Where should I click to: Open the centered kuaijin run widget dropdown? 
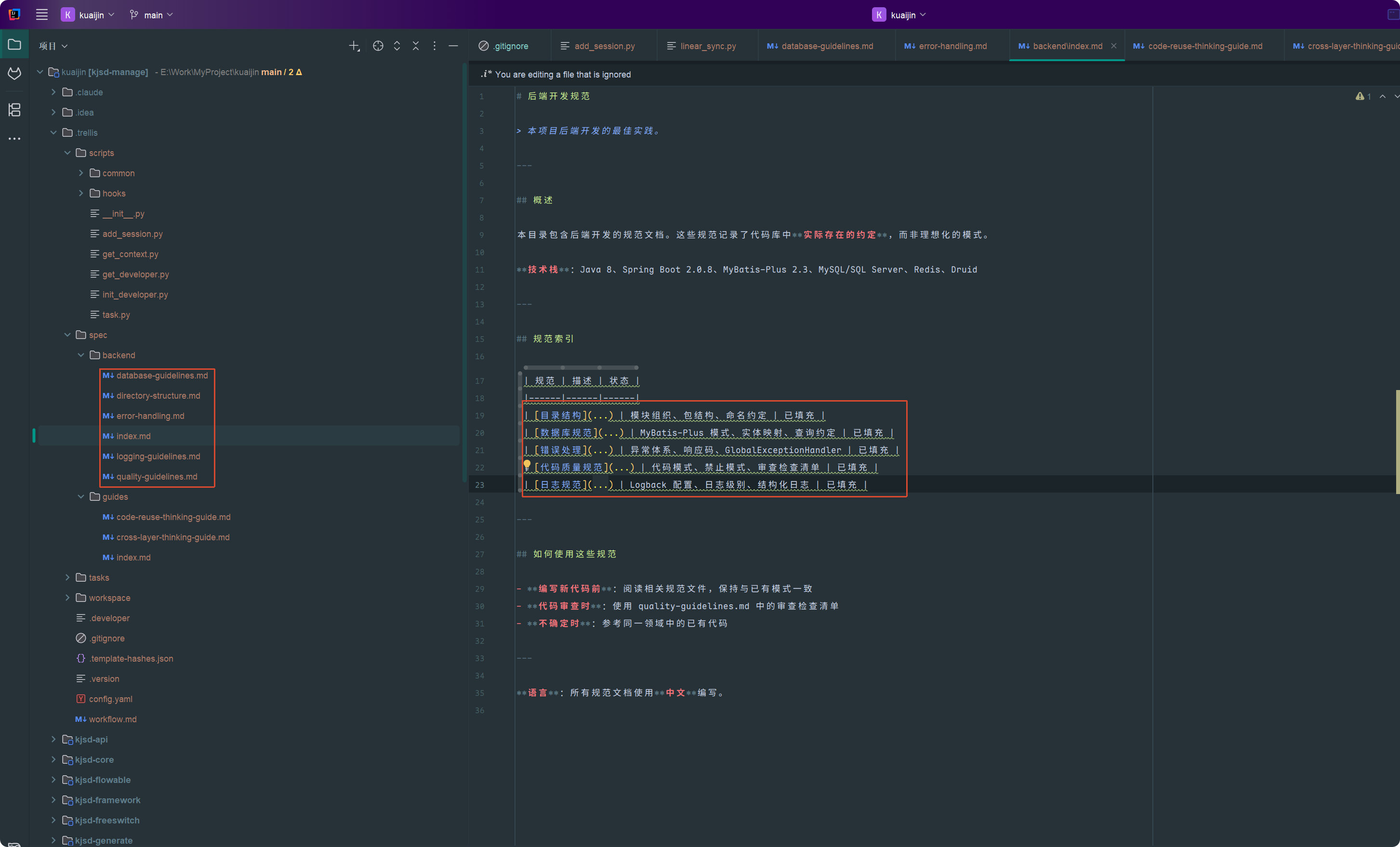click(899, 15)
